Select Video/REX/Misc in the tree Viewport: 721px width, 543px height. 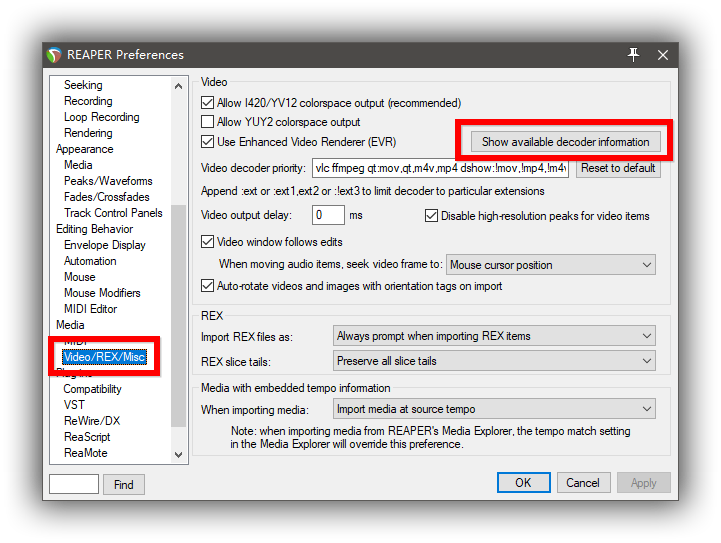[x=104, y=357]
